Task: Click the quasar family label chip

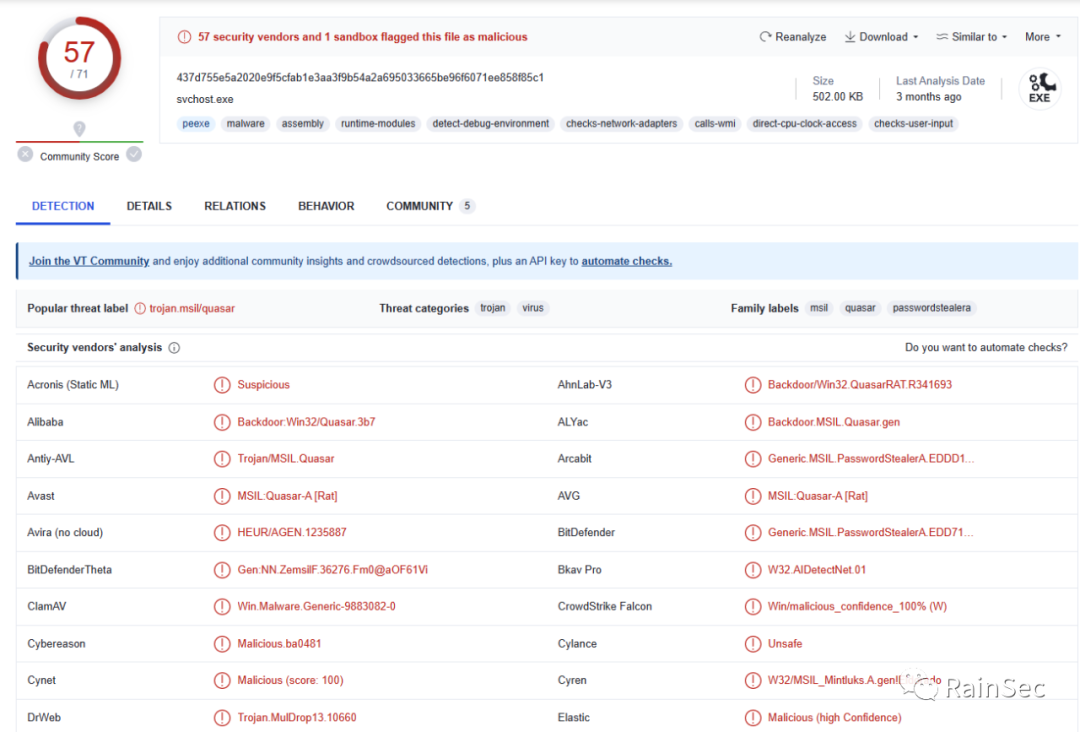Action: click(860, 308)
